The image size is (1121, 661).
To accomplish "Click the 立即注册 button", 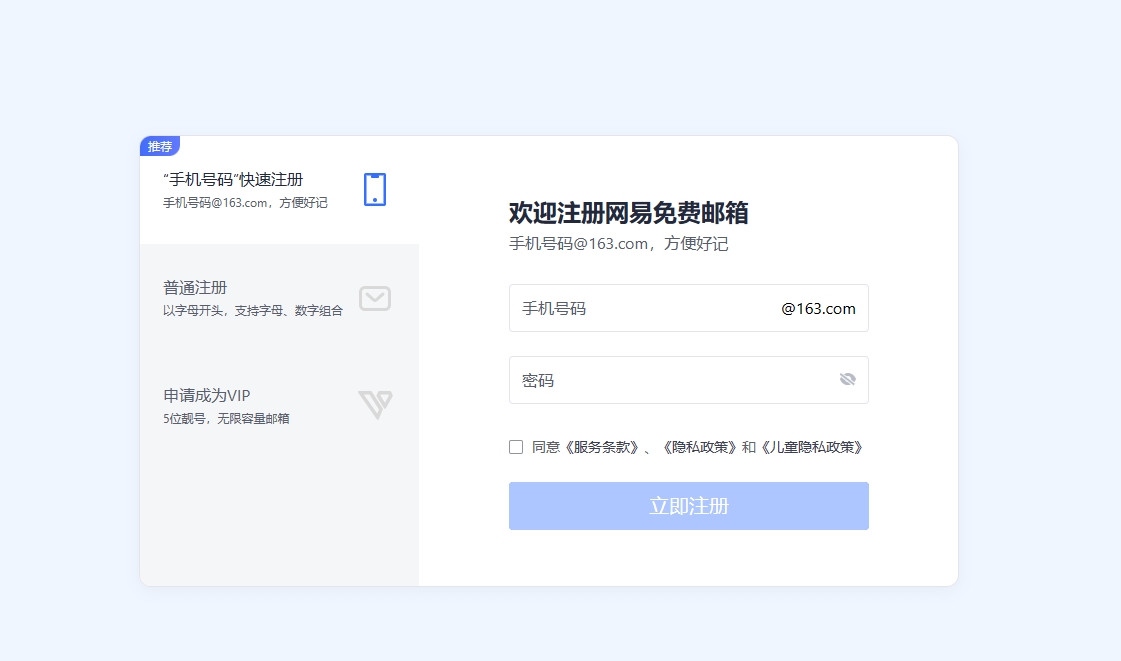I will click(x=688, y=506).
